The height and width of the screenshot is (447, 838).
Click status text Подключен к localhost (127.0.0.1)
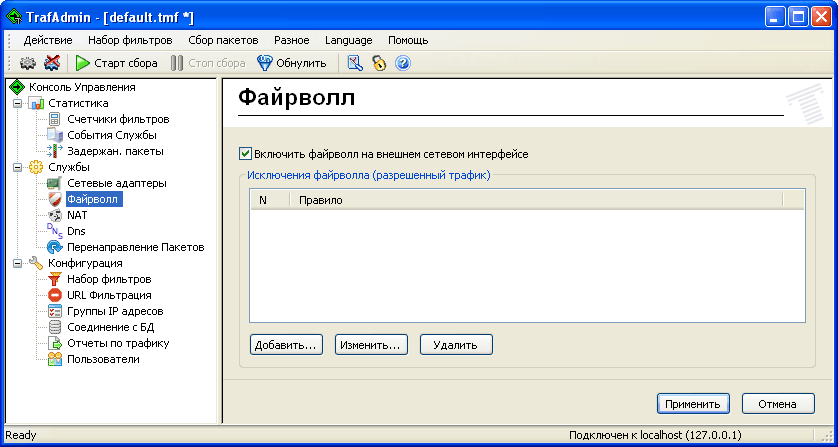[x=655, y=435]
